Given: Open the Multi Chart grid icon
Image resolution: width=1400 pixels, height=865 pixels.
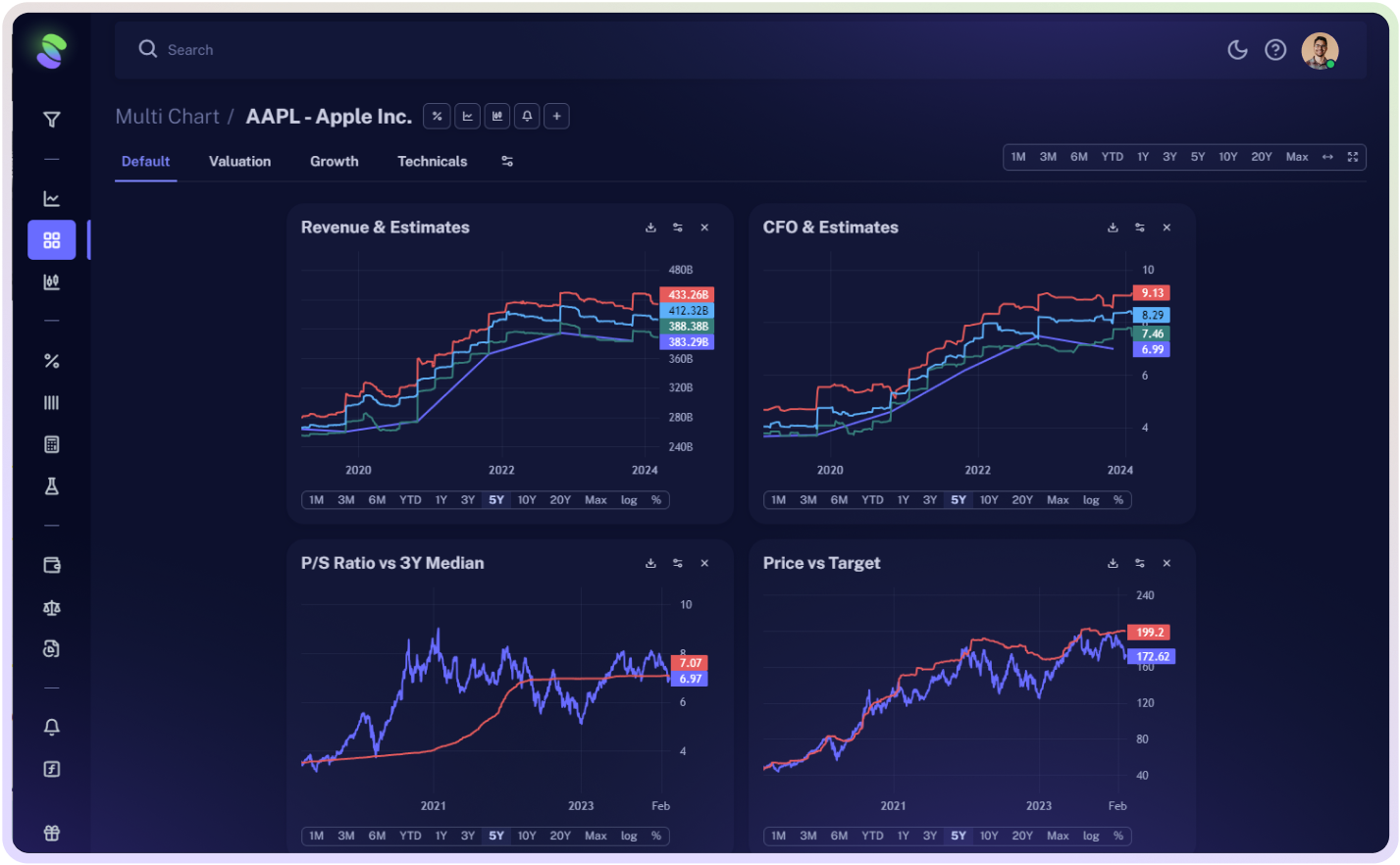Looking at the screenshot, I should point(51,239).
